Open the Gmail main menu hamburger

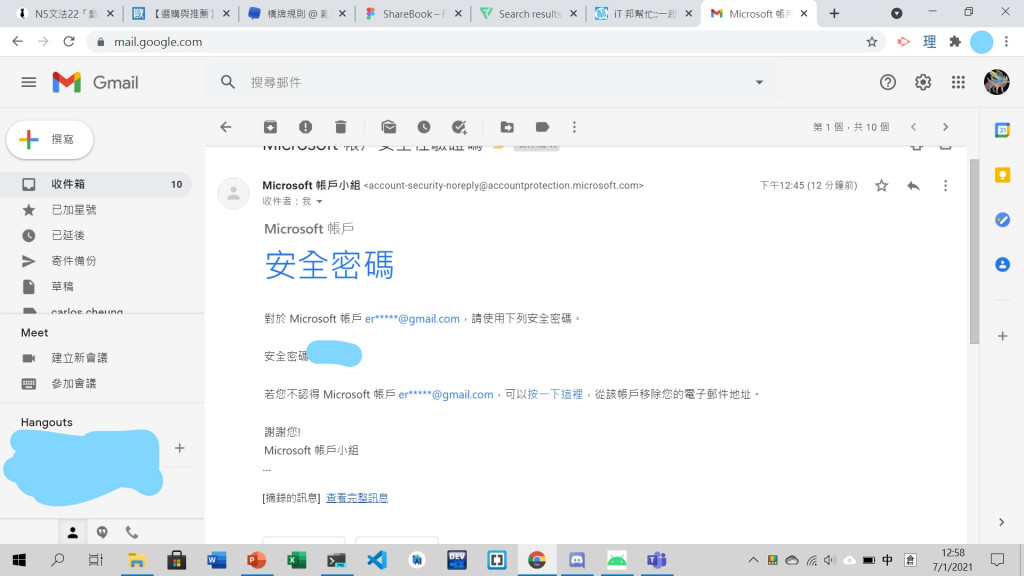pyautogui.click(x=29, y=82)
